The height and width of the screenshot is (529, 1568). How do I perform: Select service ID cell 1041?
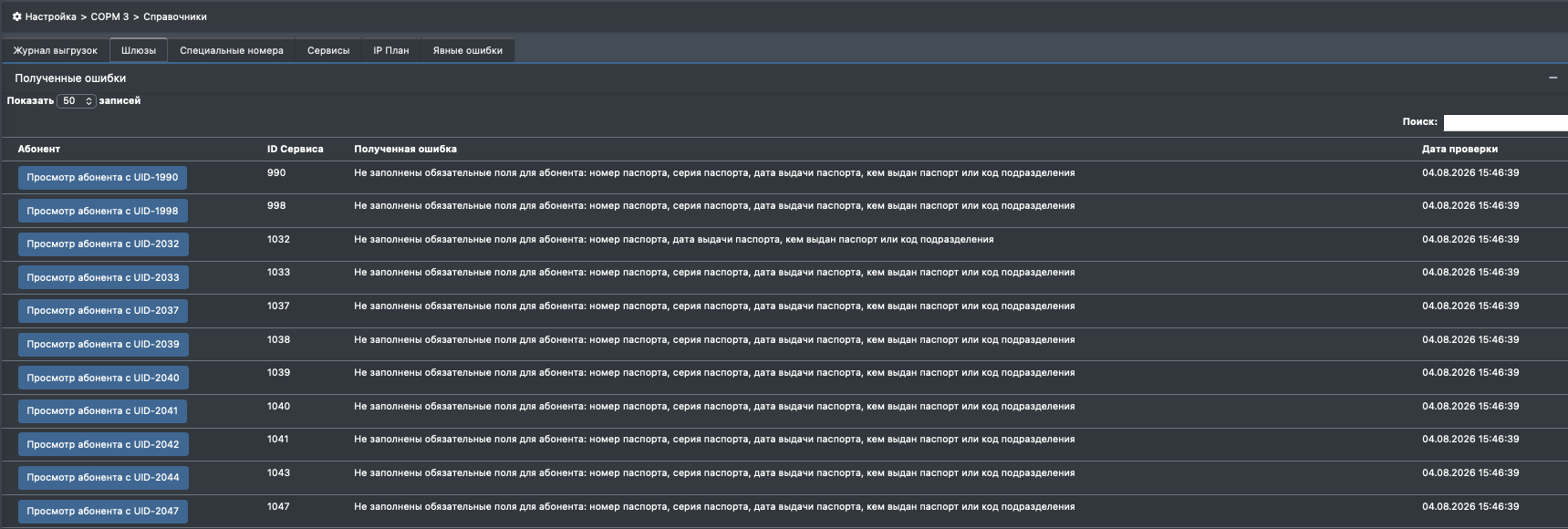click(278, 439)
